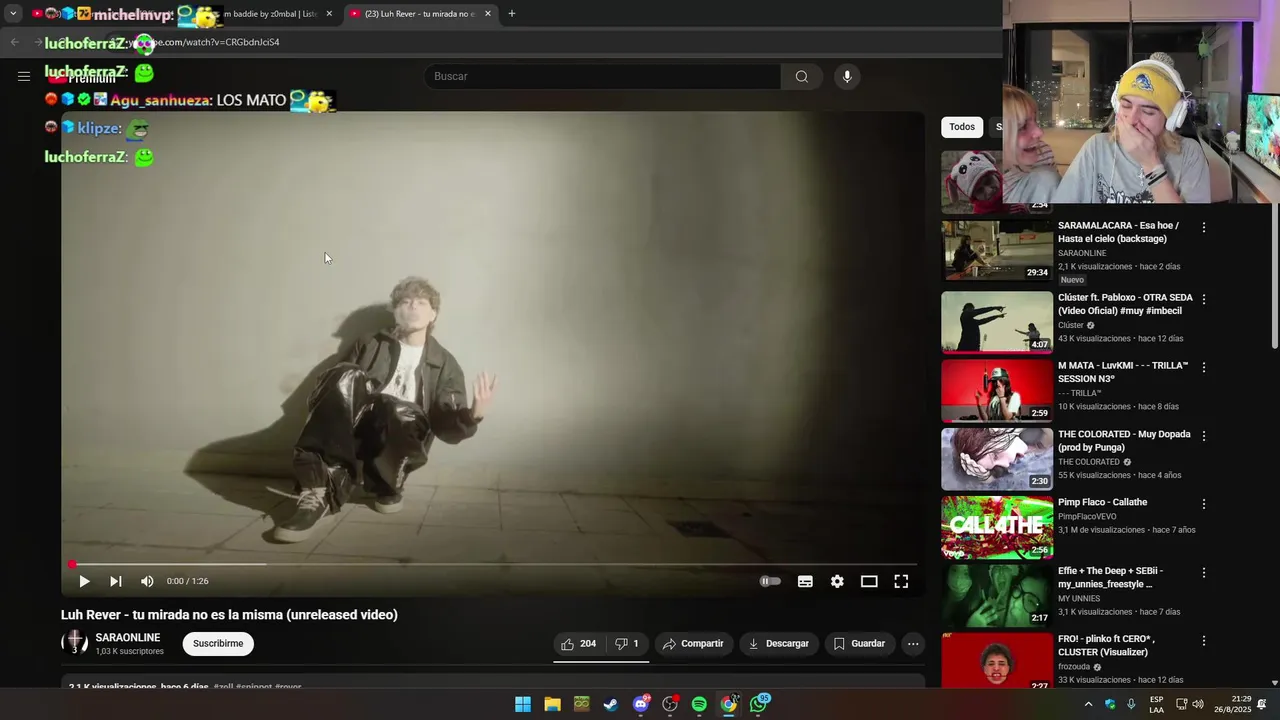Screen dimensions: 1280x720
Task: Open the taskbar volume icon
Action: click(1198, 704)
